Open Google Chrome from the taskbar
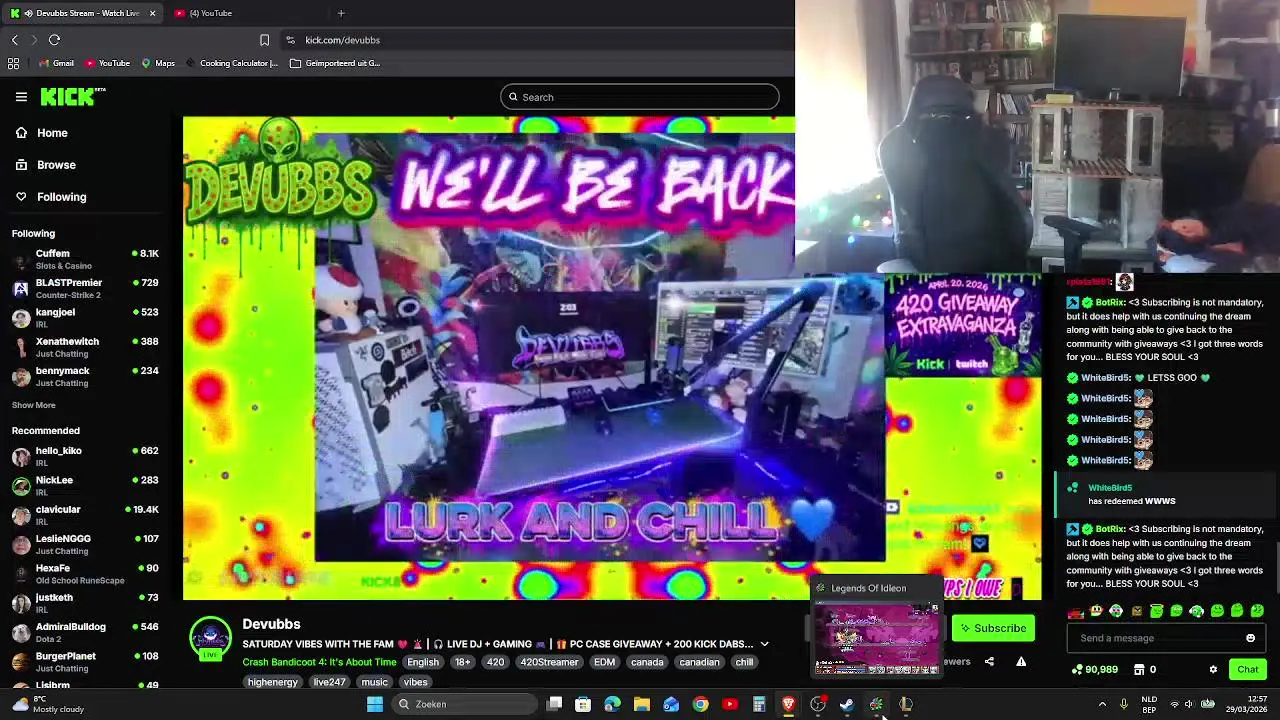Image resolution: width=1280 pixels, height=720 pixels. pyautogui.click(x=700, y=704)
